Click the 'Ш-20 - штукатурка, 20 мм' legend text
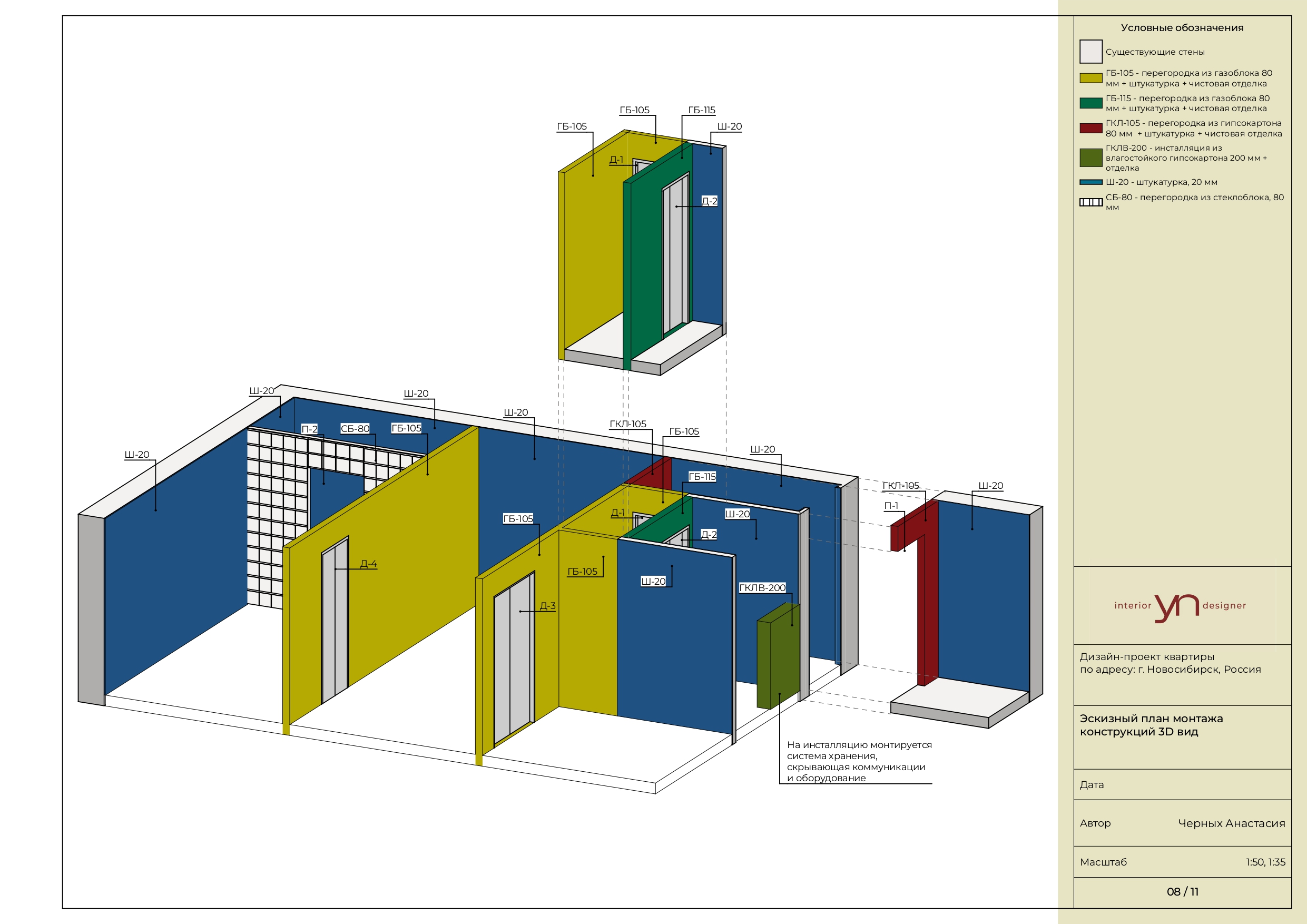This screenshot has height=924, width=1307. tap(1161, 182)
